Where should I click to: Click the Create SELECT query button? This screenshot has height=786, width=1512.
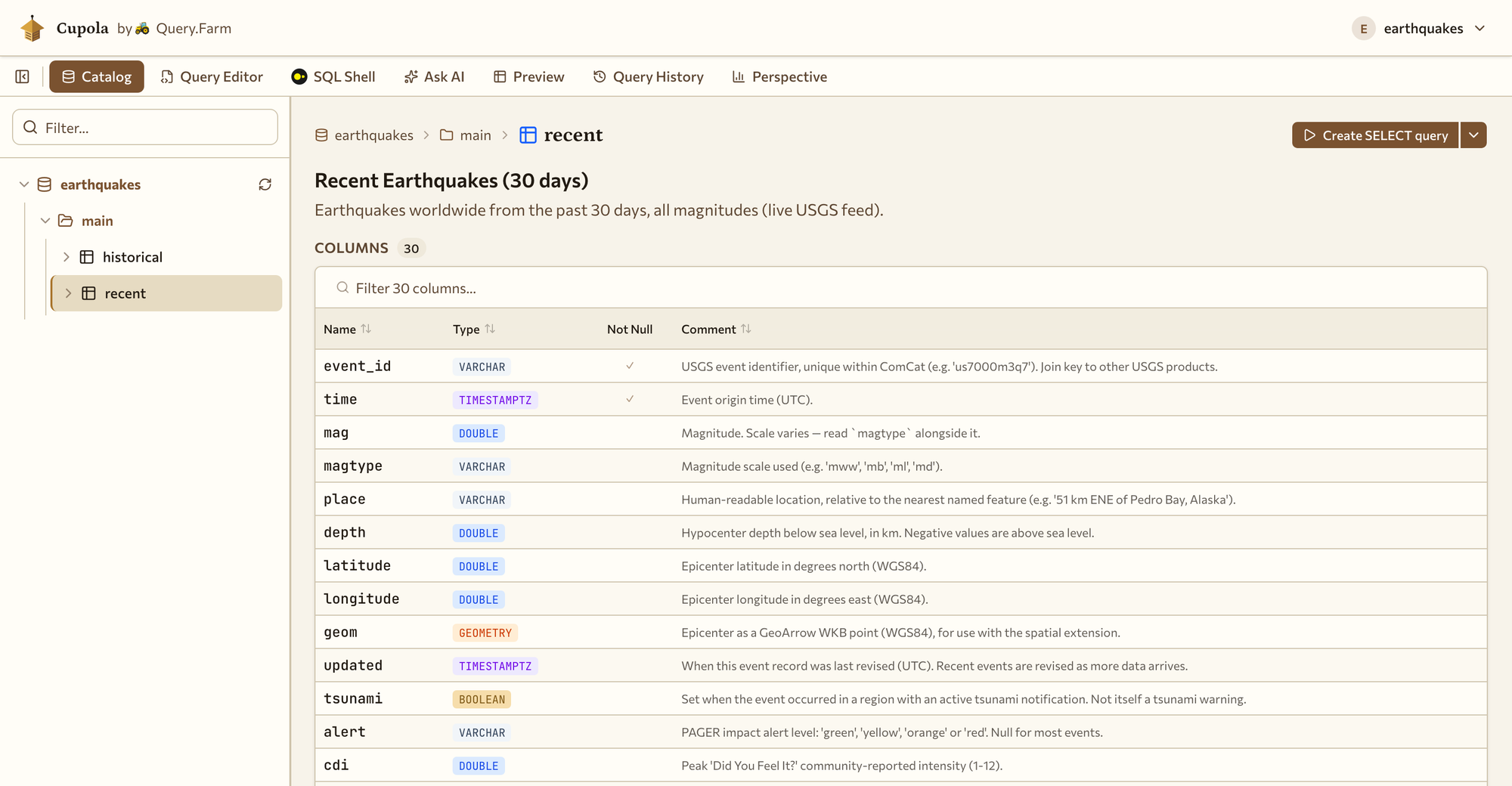coord(1375,135)
